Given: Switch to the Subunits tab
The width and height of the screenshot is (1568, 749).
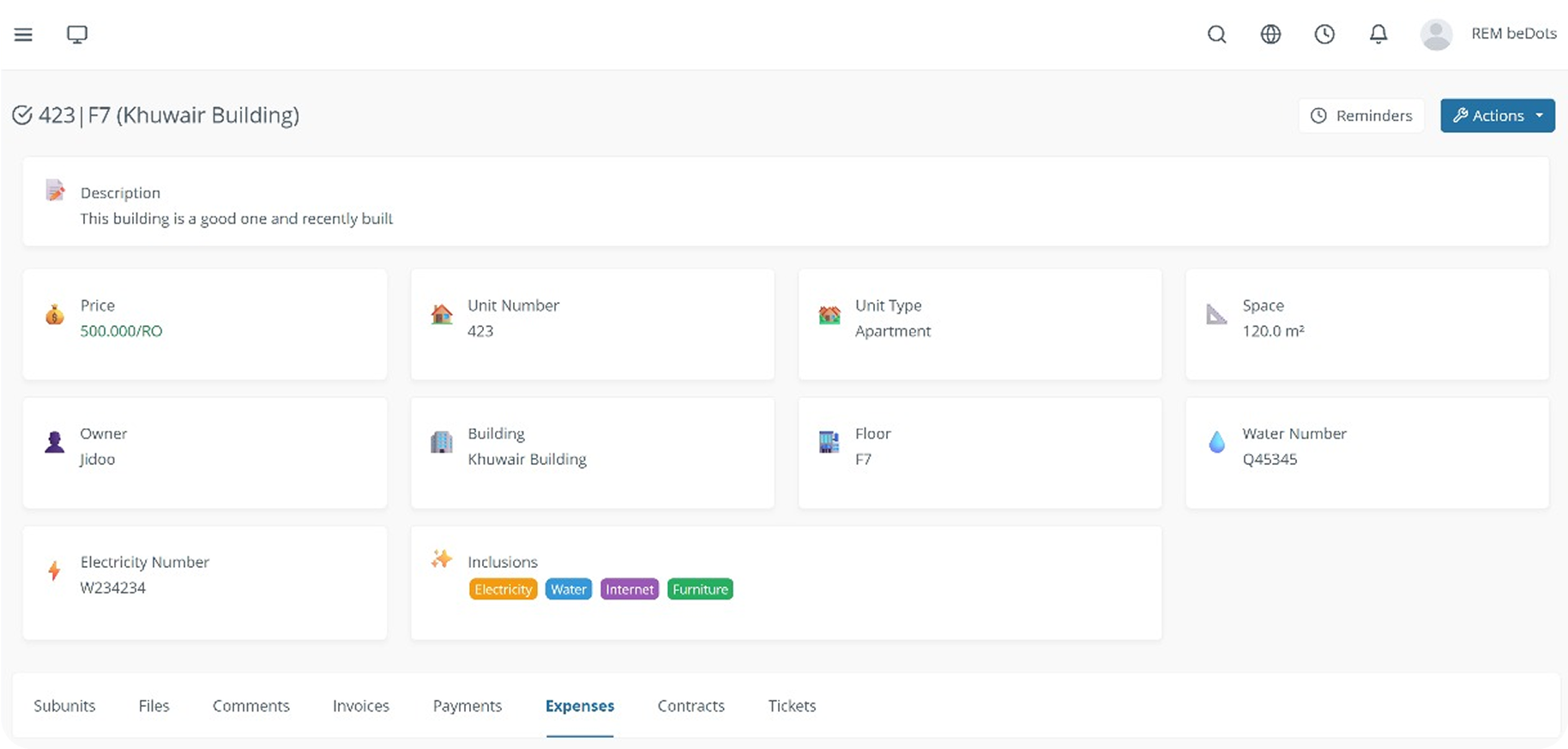Looking at the screenshot, I should click(x=64, y=706).
